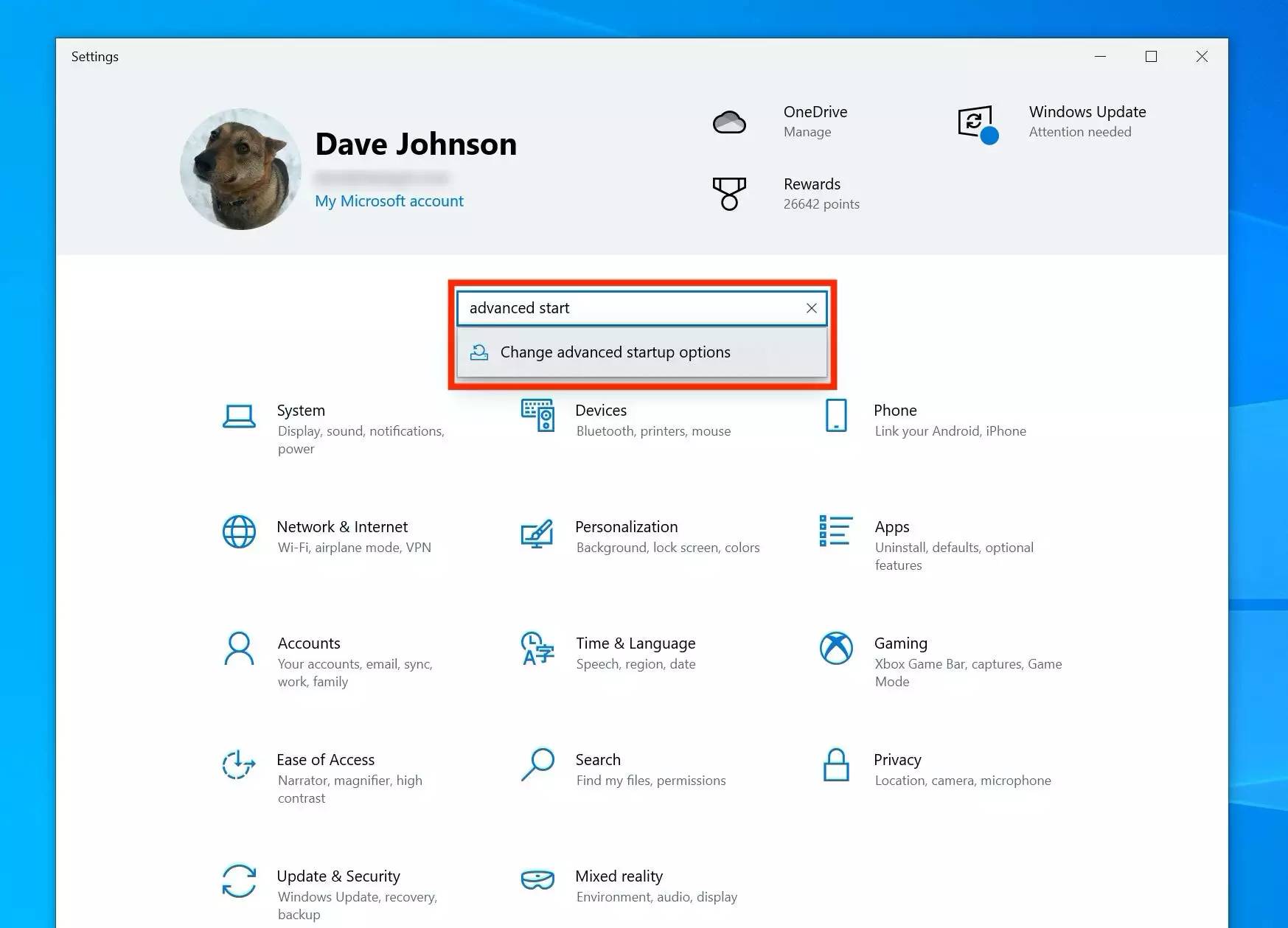Click Dave Johnson's profile picture
This screenshot has width=1288, height=928.
(x=240, y=170)
